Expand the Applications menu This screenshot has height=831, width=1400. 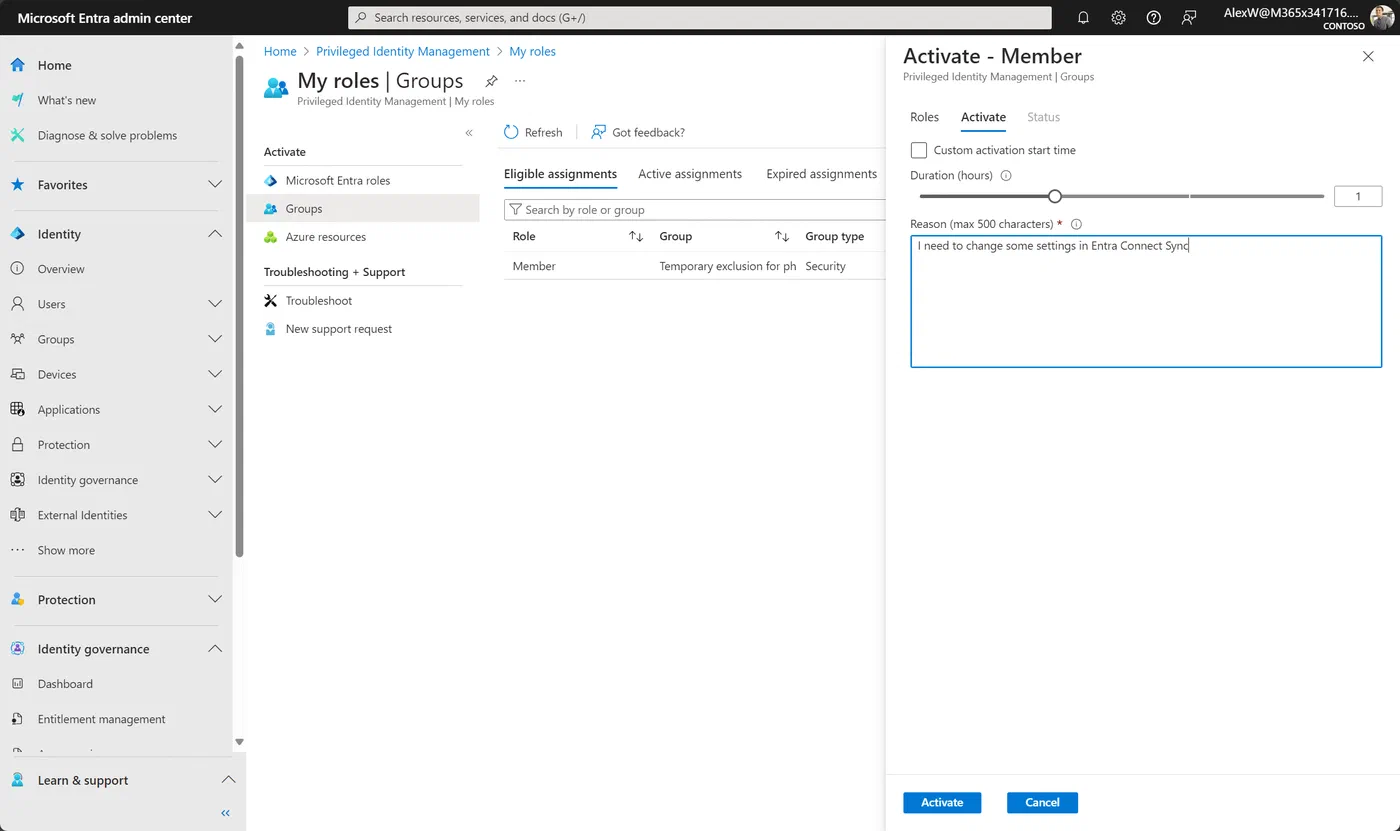215,409
